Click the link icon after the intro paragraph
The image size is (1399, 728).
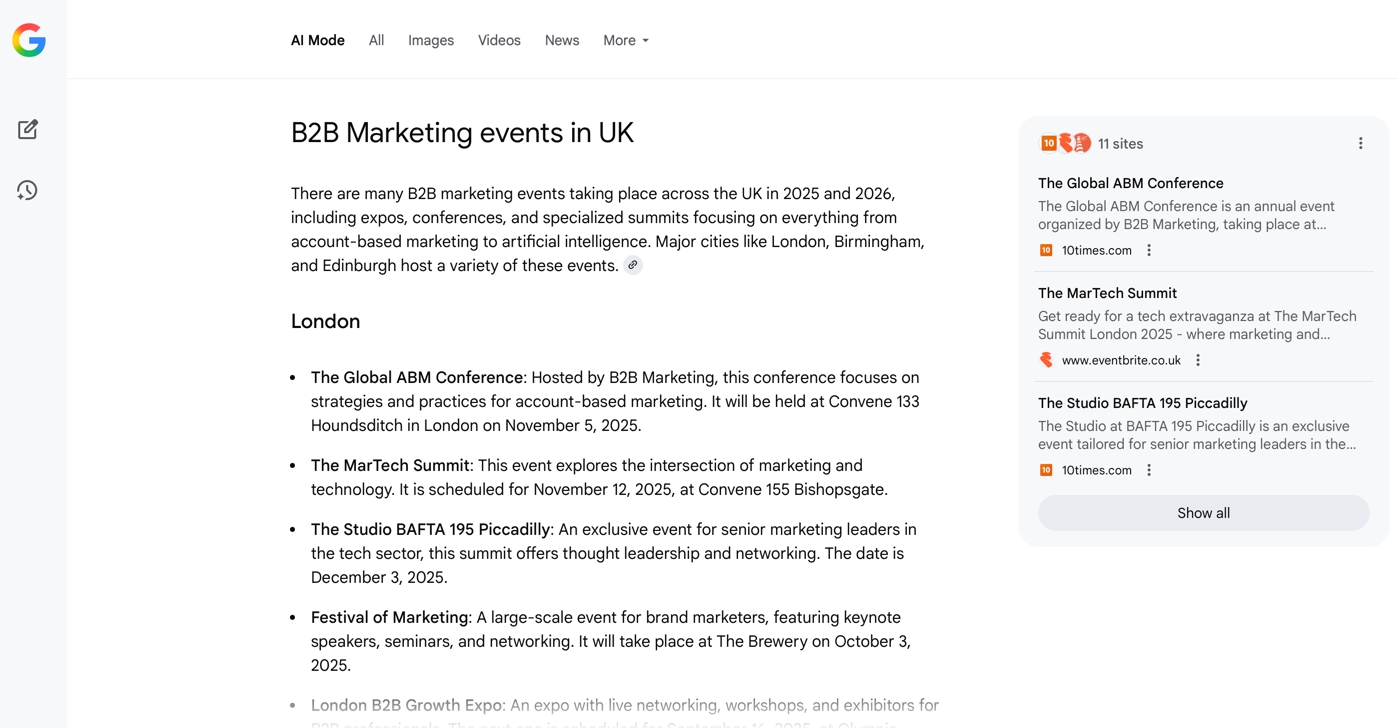coord(633,265)
